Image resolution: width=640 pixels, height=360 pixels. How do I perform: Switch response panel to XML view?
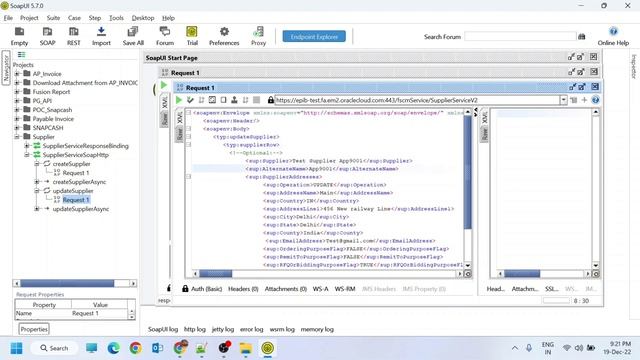(484, 118)
